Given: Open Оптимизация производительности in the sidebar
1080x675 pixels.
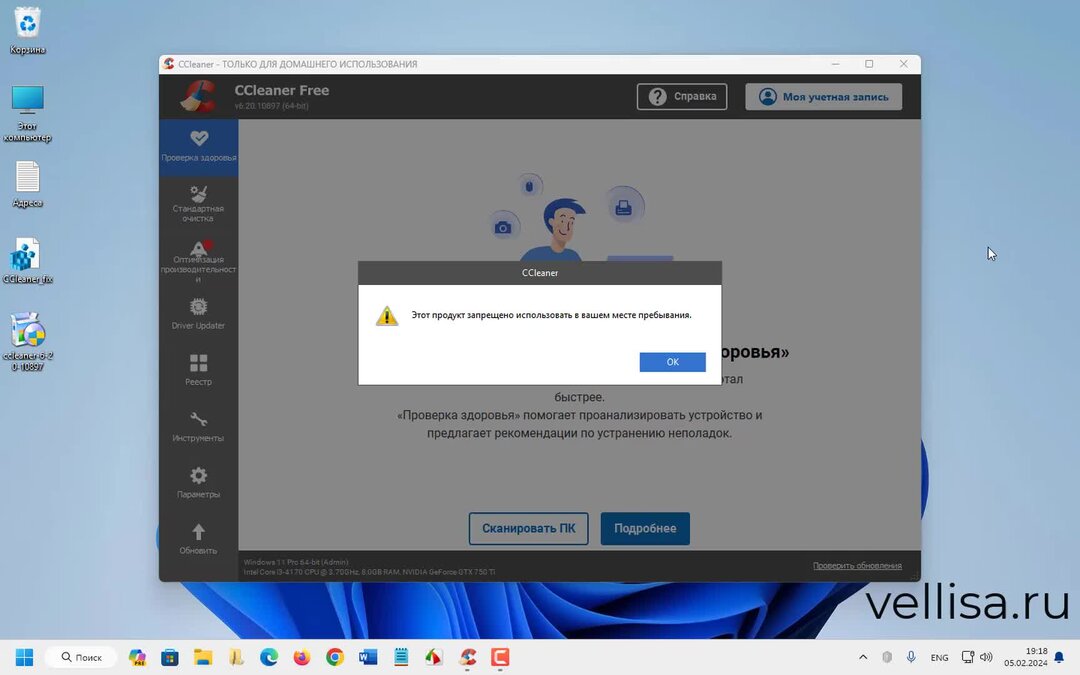Looking at the screenshot, I should coord(198,261).
